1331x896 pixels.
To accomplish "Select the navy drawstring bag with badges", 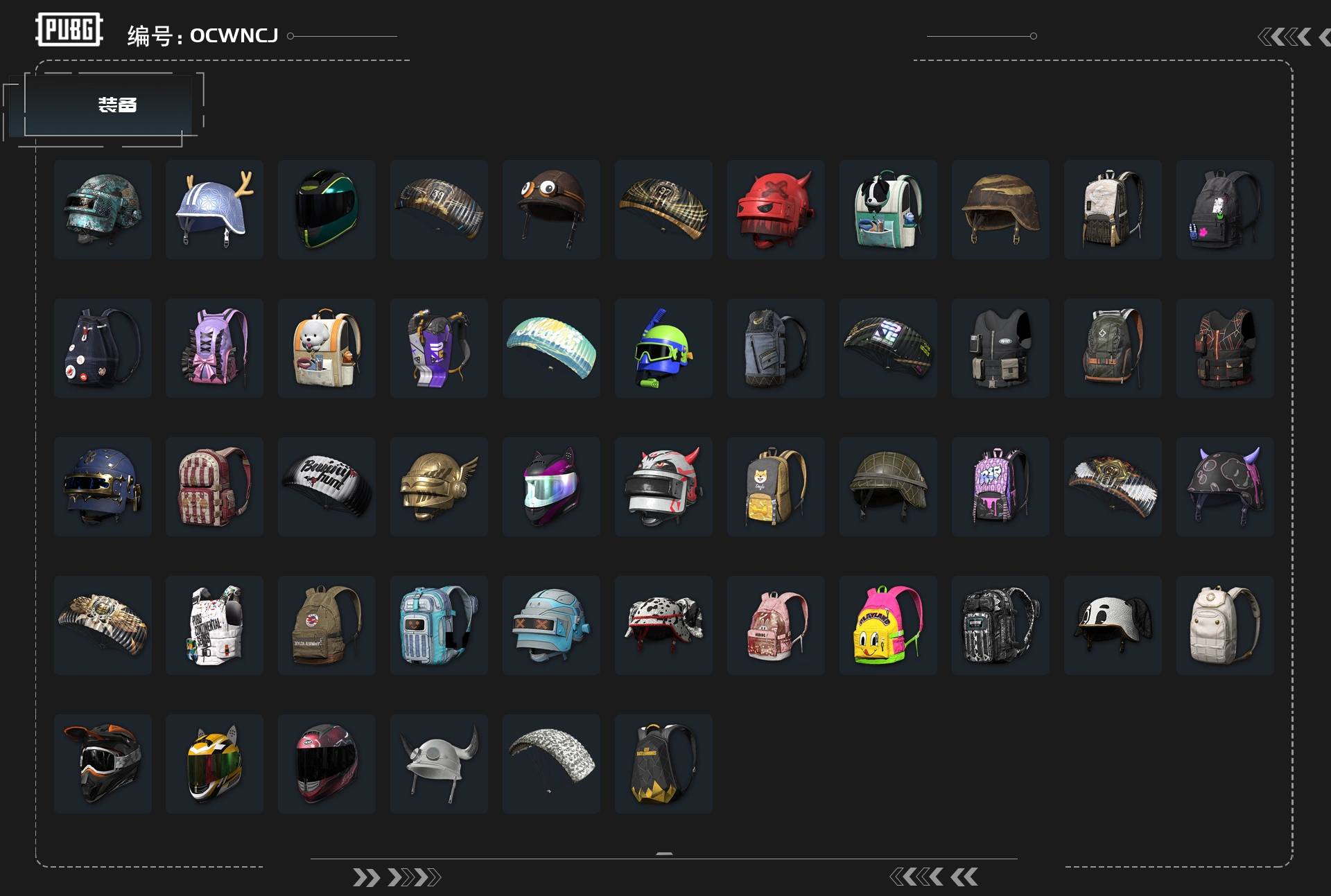I will coord(103,348).
